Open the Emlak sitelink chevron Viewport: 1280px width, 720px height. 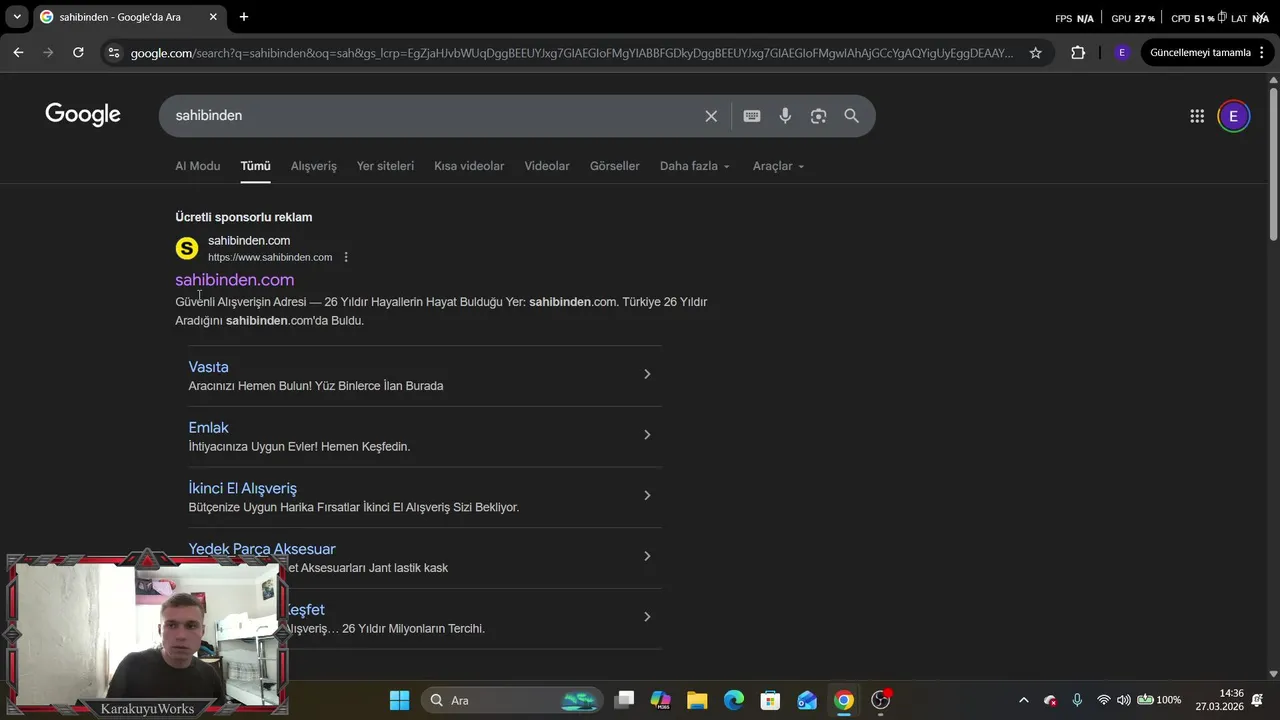647,435
